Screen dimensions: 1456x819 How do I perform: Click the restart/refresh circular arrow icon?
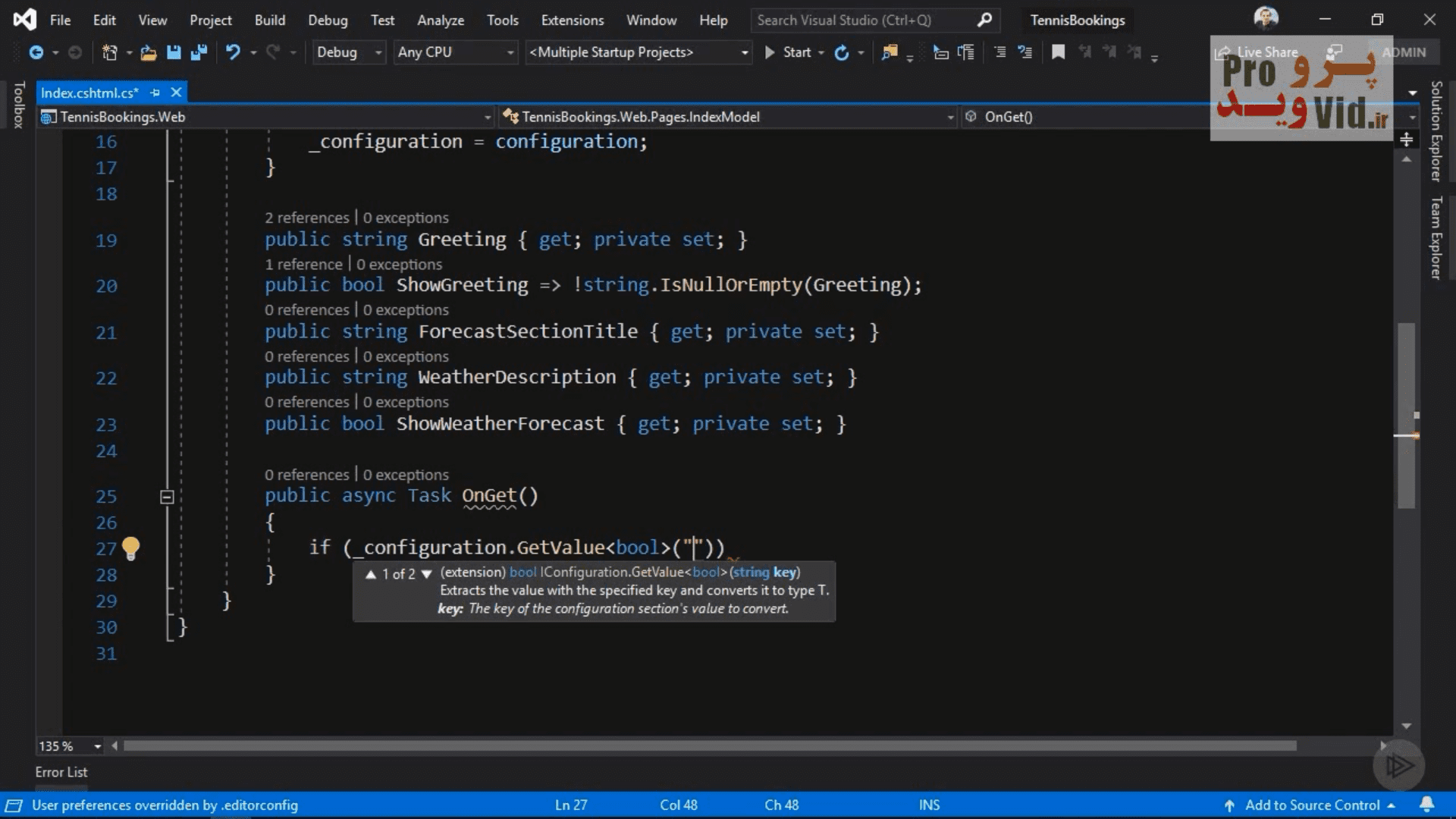click(841, 52)
